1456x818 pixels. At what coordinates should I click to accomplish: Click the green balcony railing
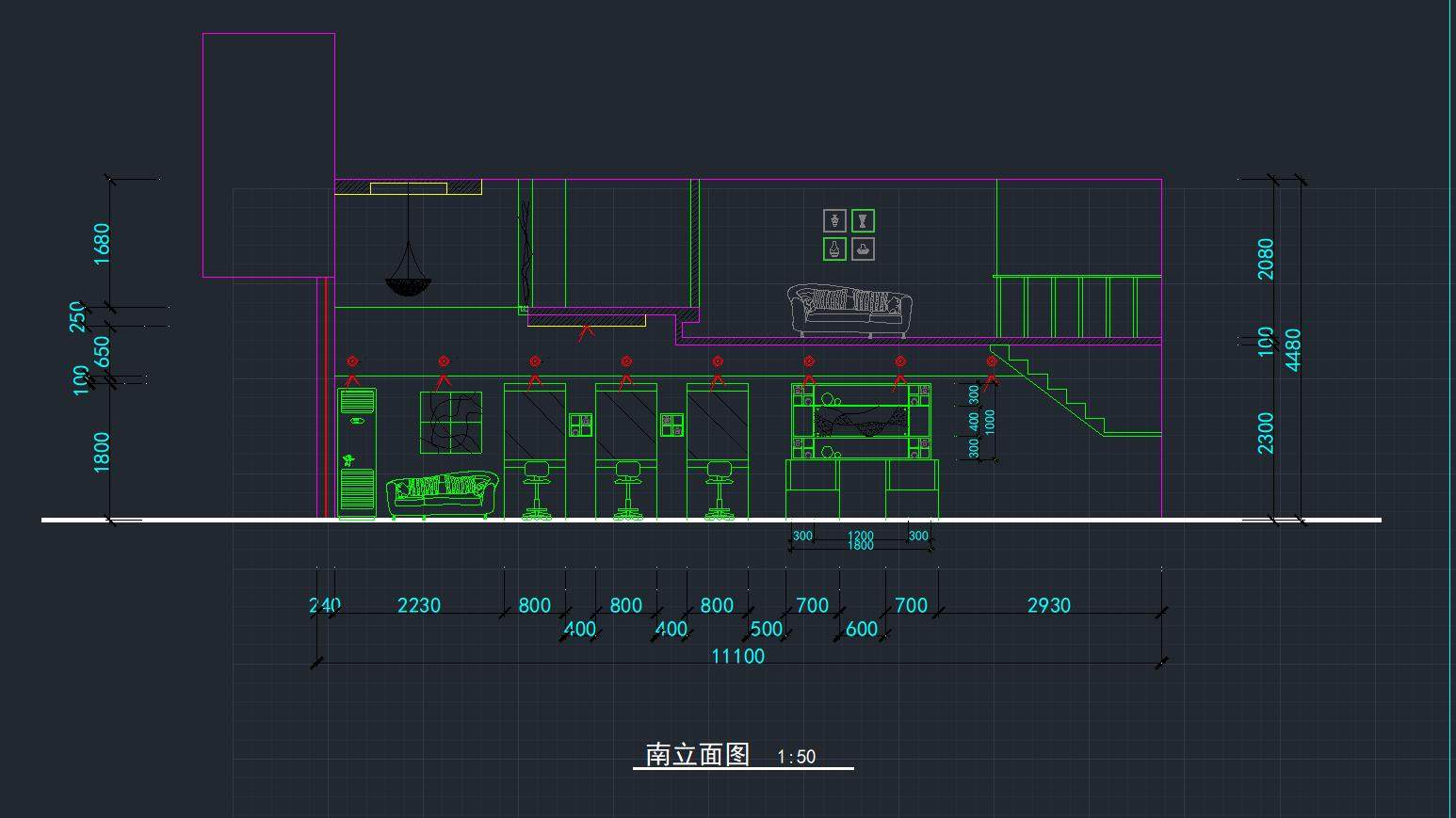pyautogui.click(x=1076, y=305)
